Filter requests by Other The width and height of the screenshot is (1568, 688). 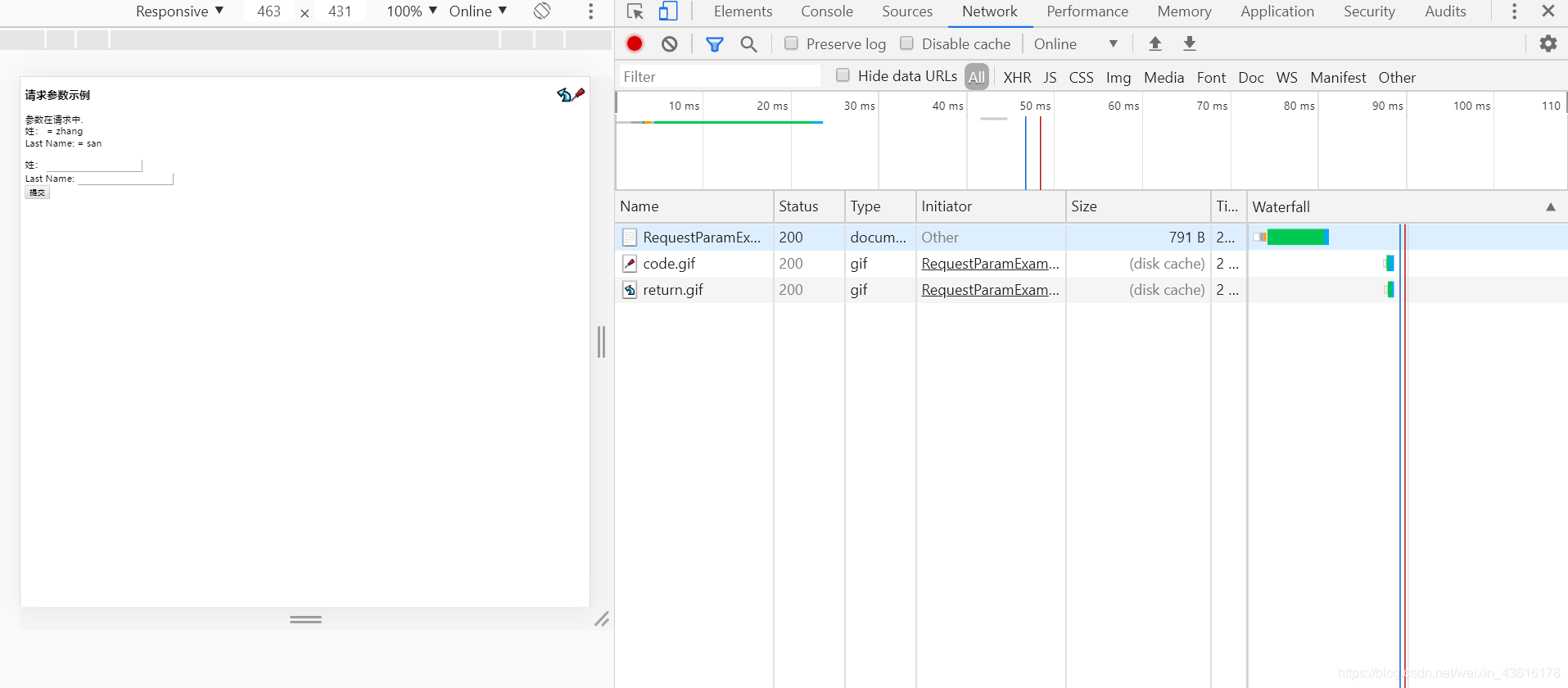point(1397,78)
